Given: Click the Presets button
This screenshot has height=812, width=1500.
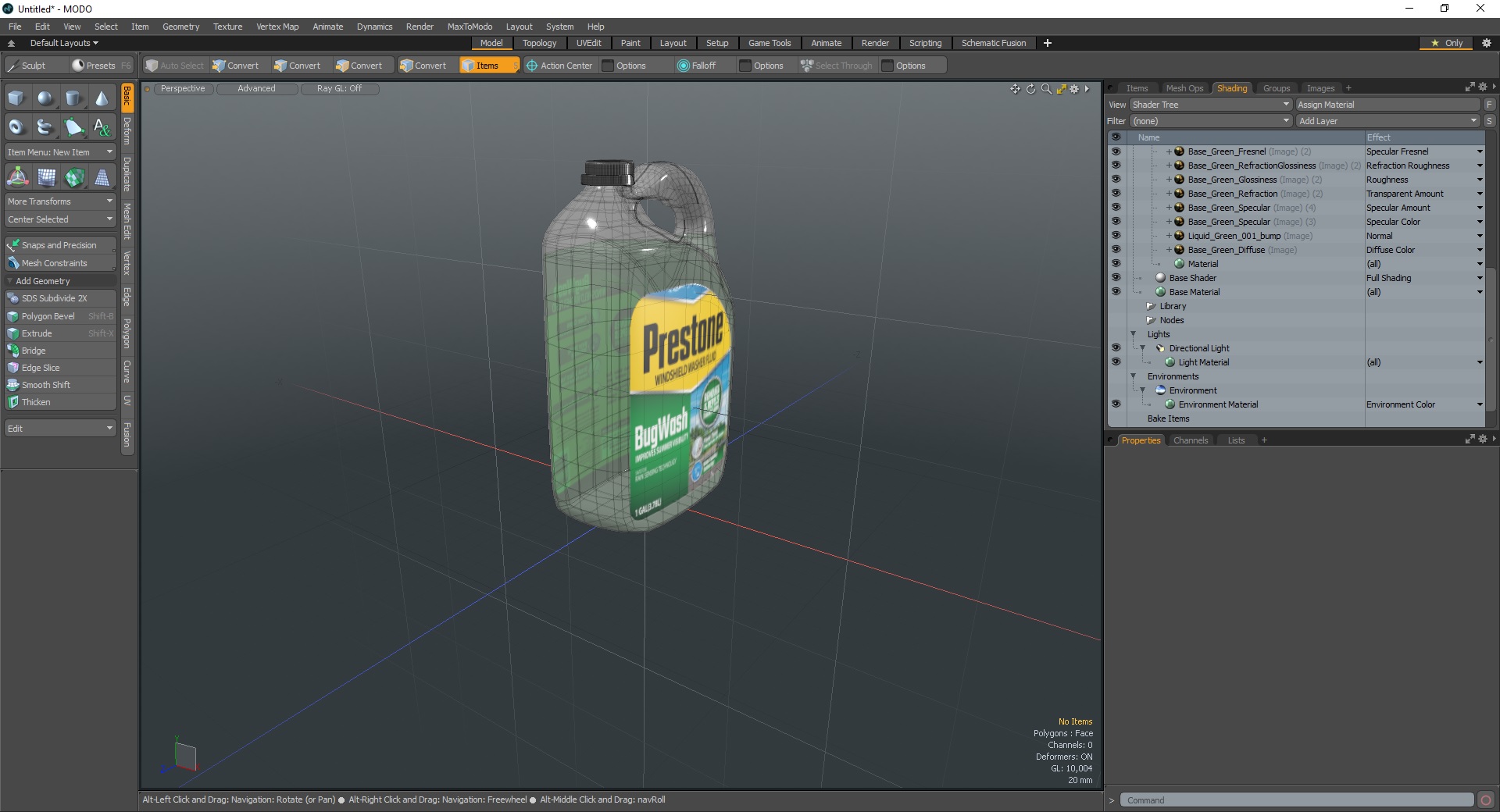Looking at the screenshot, I should tap(101, 66).
